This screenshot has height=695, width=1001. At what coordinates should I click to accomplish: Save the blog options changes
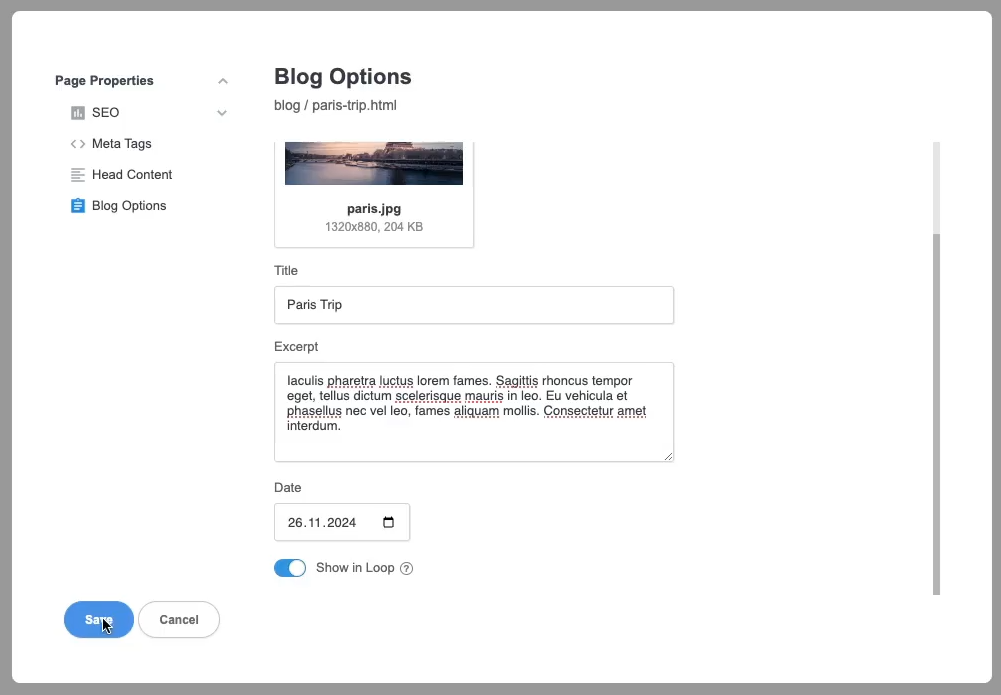pos(98,619)
